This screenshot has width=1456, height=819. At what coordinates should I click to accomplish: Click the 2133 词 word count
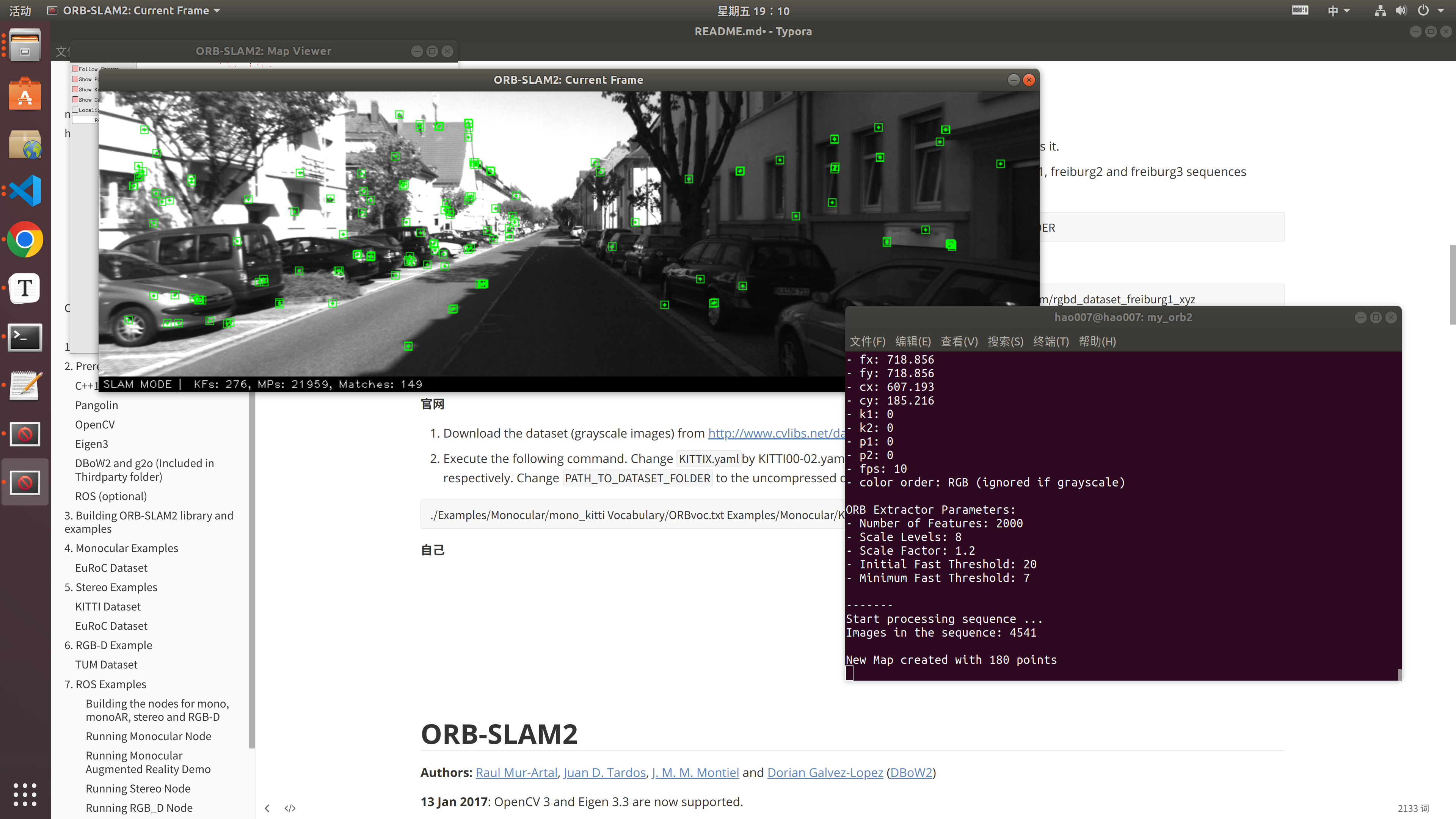coord(1413,808)
